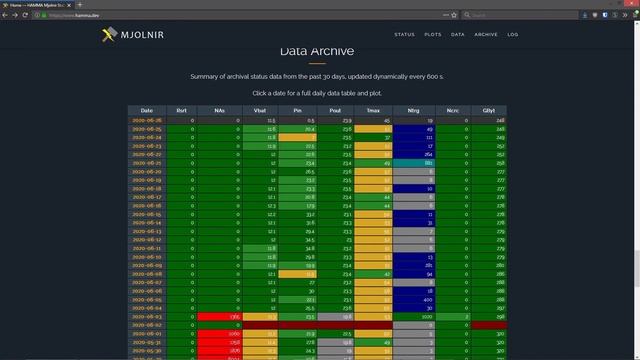This screenshot has width=640, height=360.
Task: Open the 2020-06-09 daily data link
Action: click(x=147, y=265)
